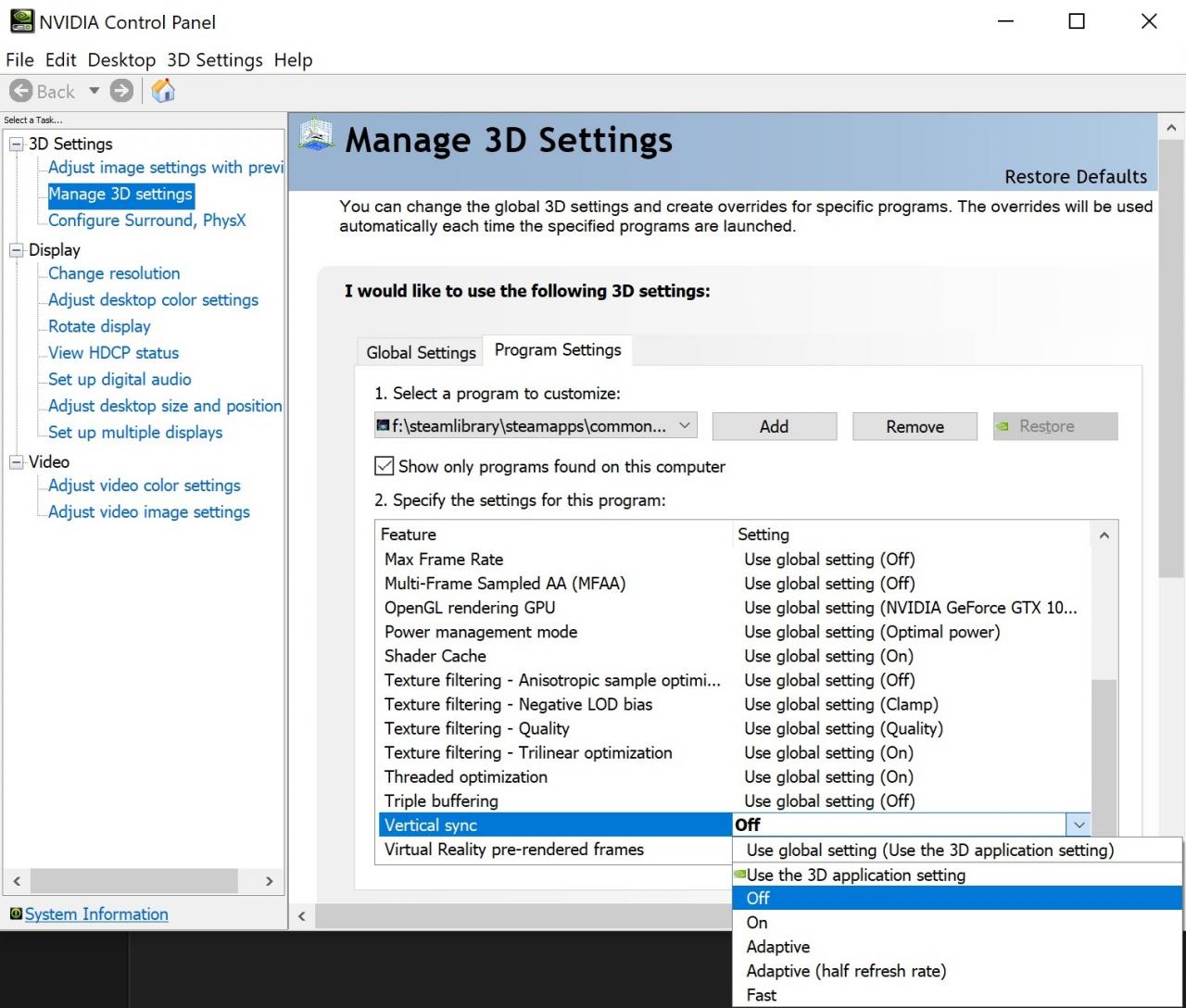Click the Add program button
The height and width of the screenshot is (1008, 1186).
click(x=774, y=426)
